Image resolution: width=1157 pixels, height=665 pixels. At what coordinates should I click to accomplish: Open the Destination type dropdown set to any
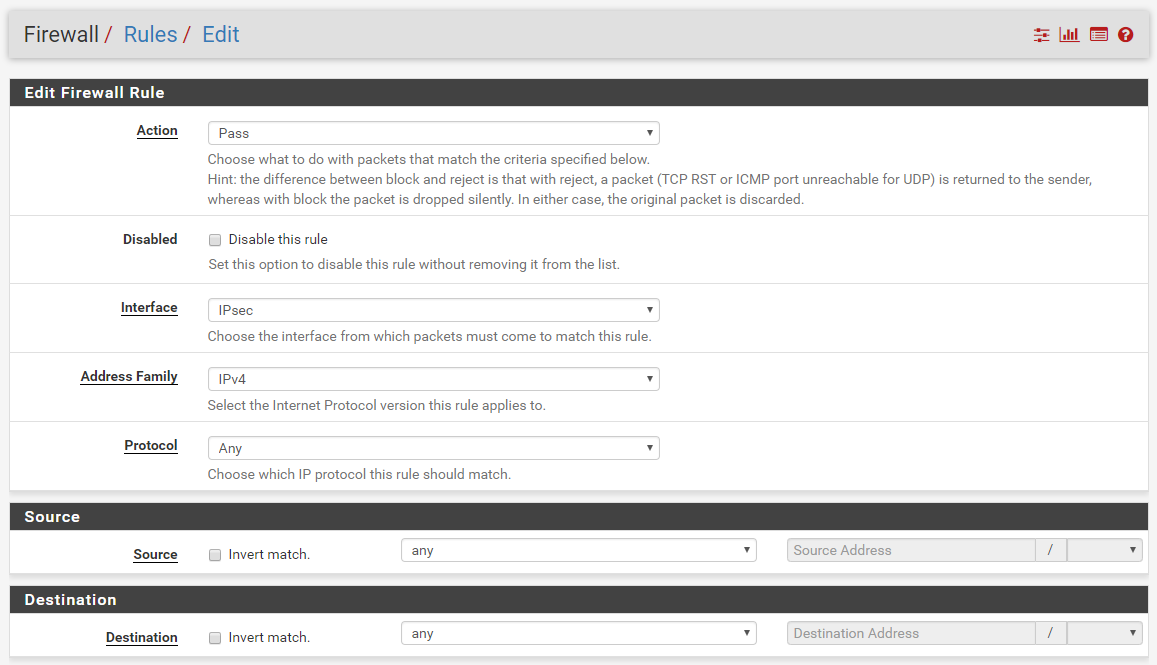(578, 633)
